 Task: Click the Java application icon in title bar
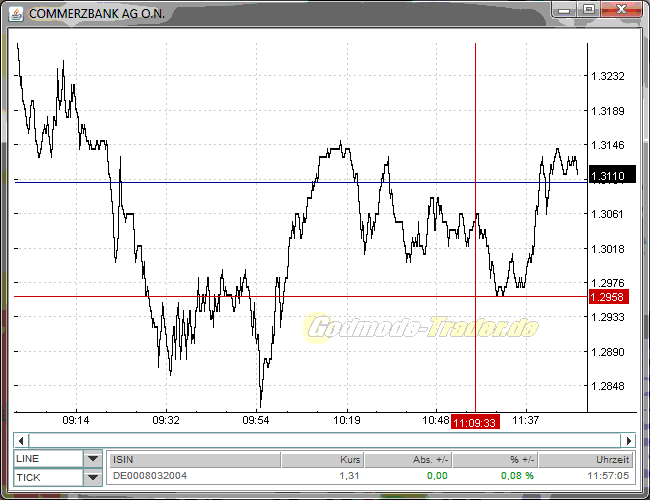pos(16,14)
